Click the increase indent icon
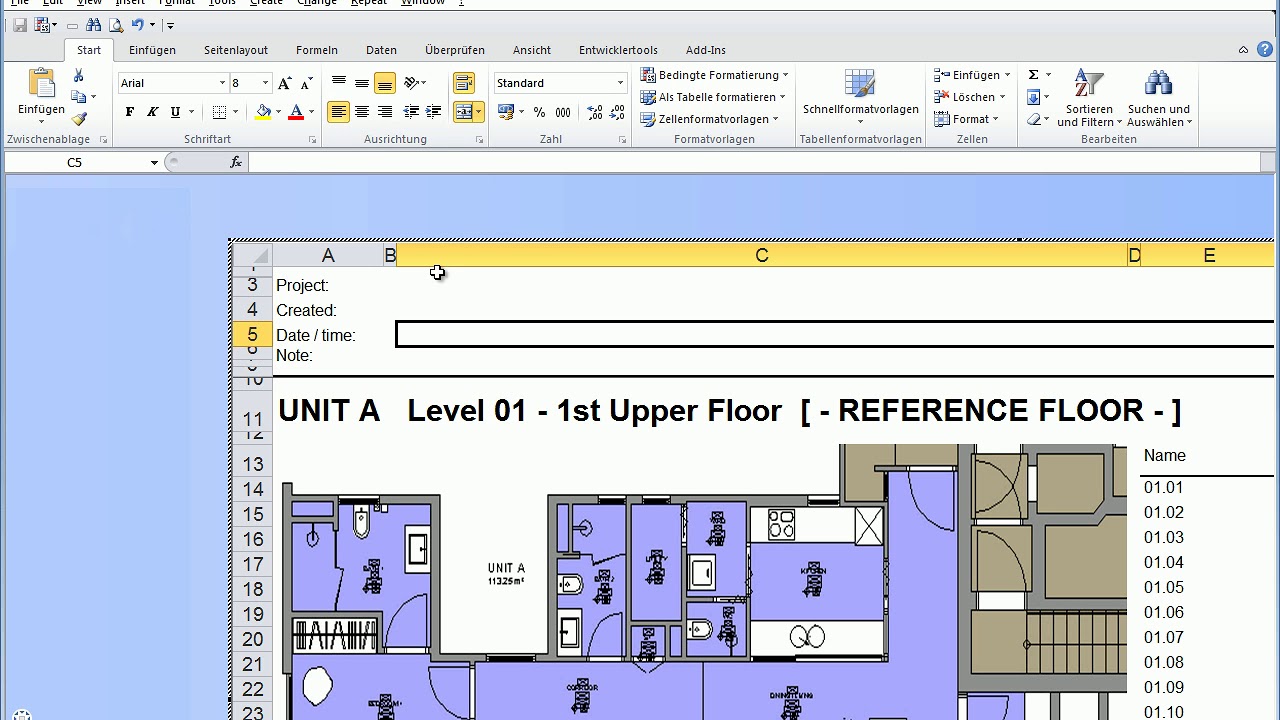Screen dimensions: 1280x720 coord(433,112)
